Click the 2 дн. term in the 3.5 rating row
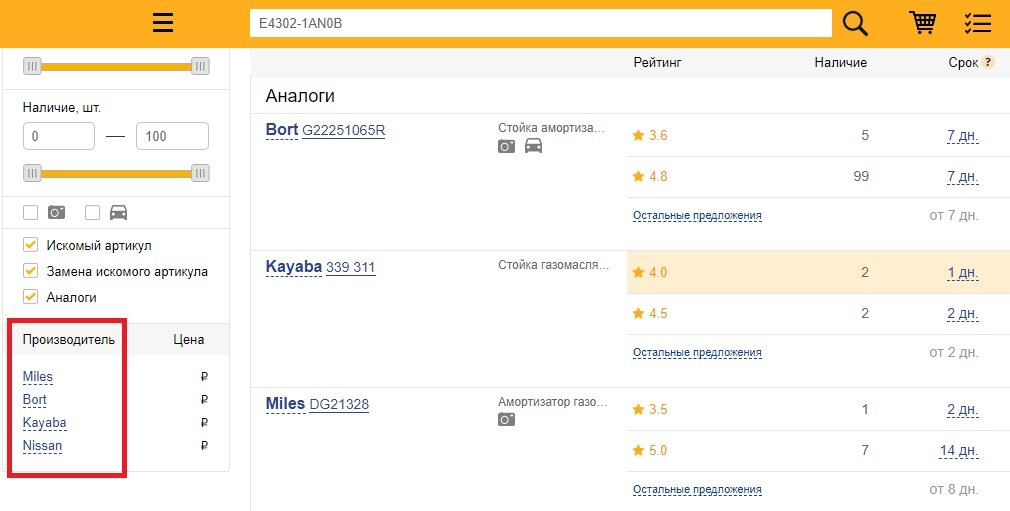Viewport: 1010px width, 511px height. tap(962, 410)
